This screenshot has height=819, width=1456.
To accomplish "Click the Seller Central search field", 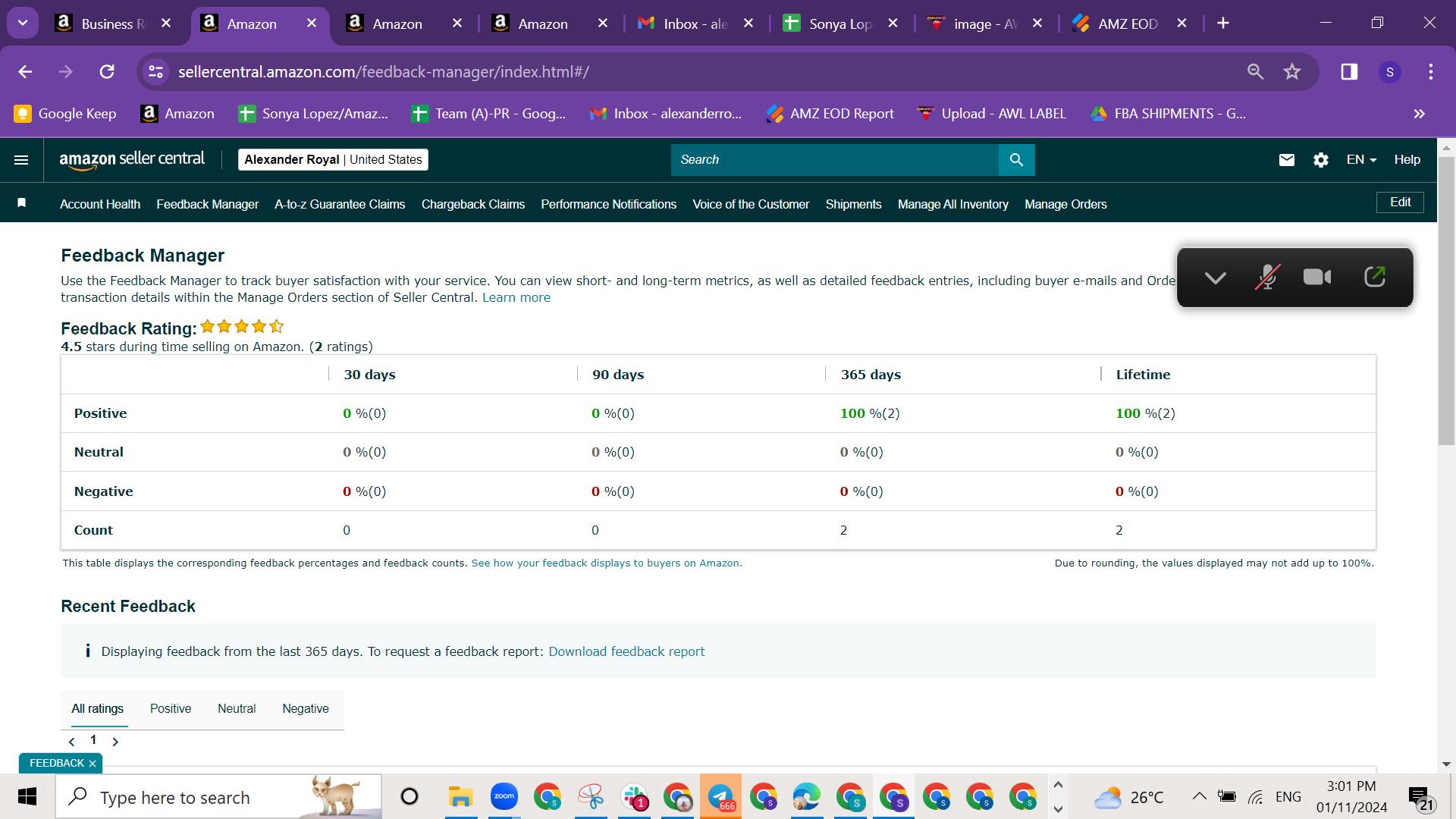I will pyautogui.click(x=835, y=160).
